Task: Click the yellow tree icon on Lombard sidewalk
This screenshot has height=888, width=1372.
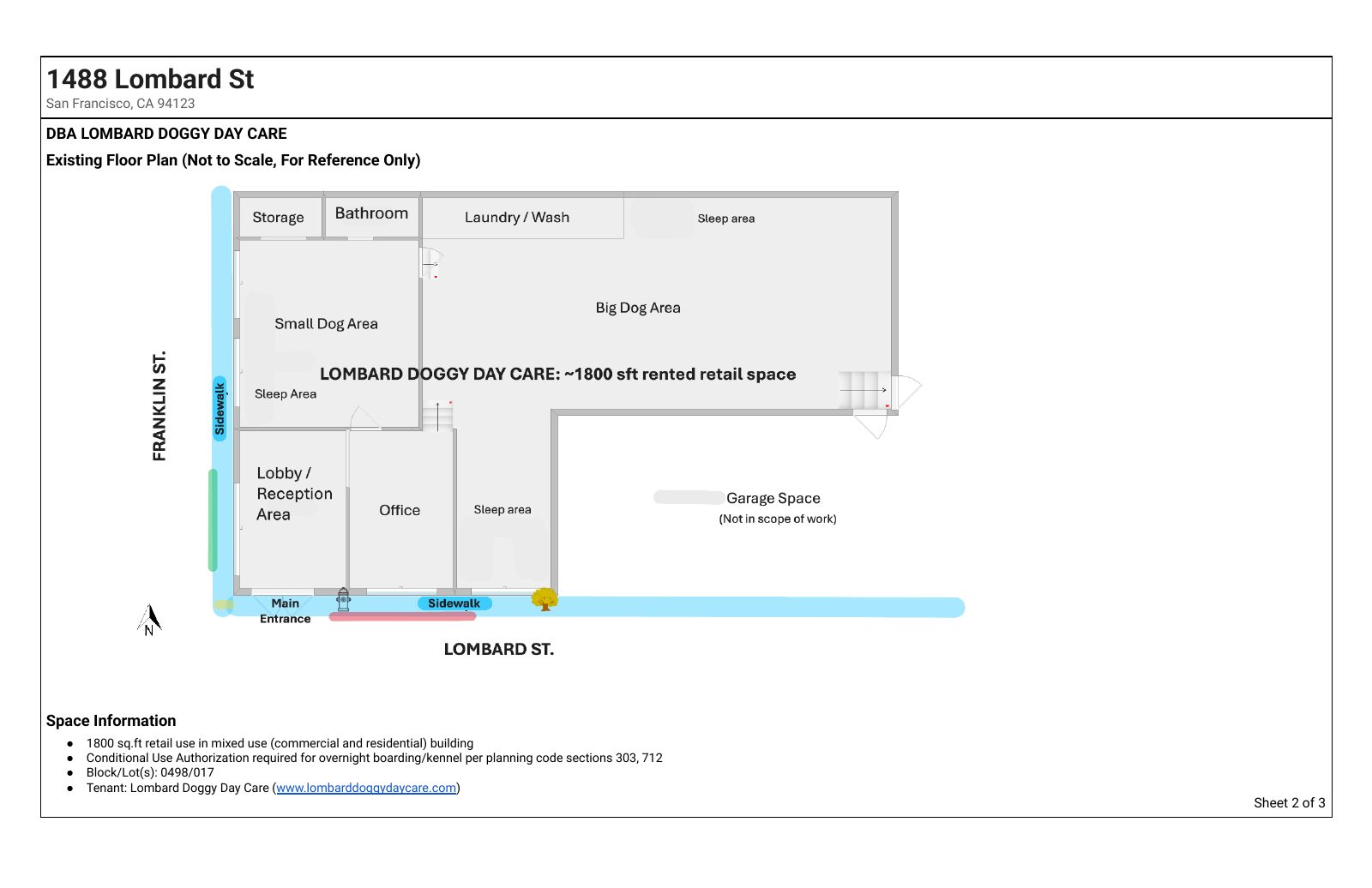Action: point(545,599)
